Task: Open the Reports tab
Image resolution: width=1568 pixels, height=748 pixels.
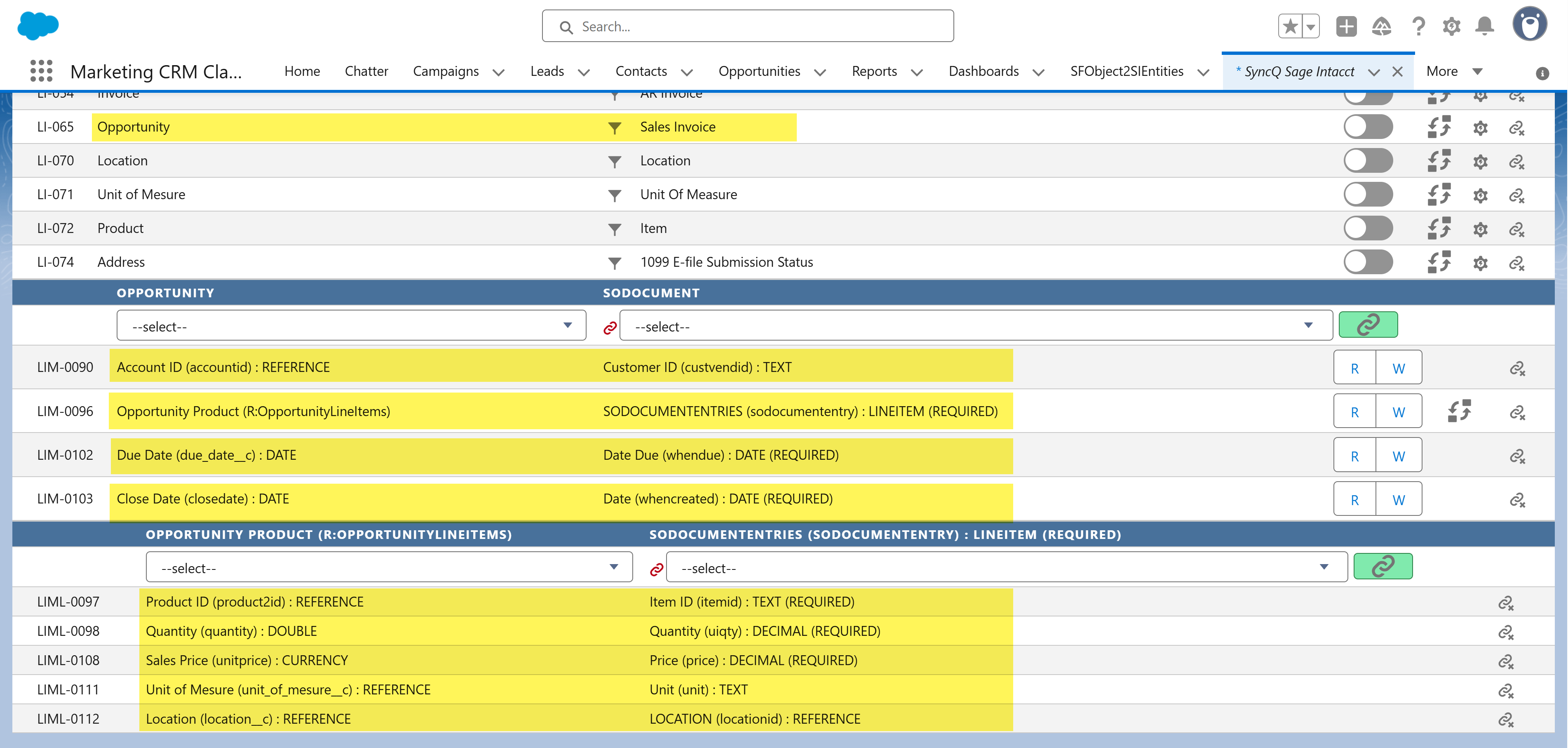Action: 874,71
